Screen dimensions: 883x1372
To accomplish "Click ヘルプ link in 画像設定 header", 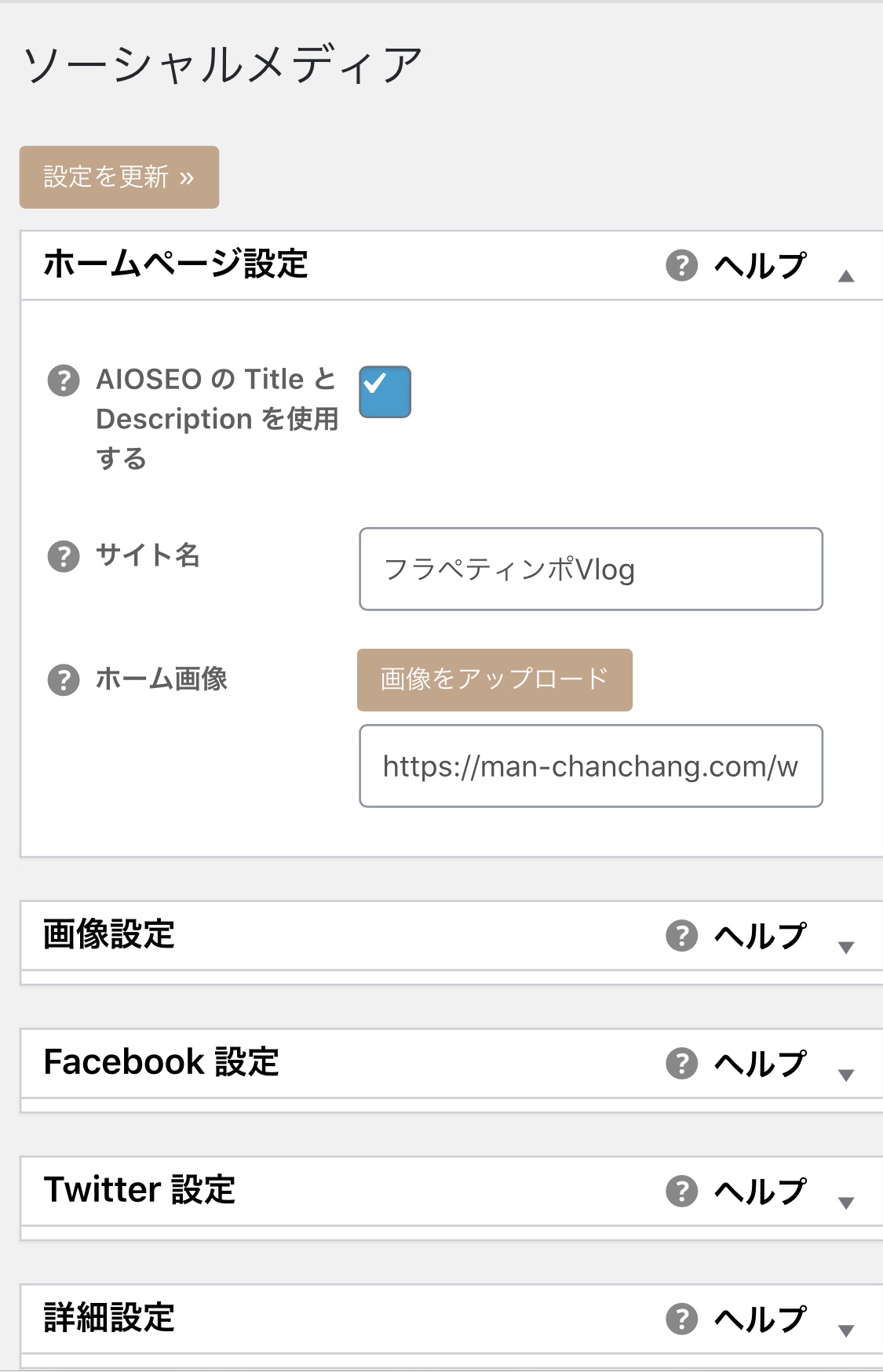I will [x=760, y=935].
